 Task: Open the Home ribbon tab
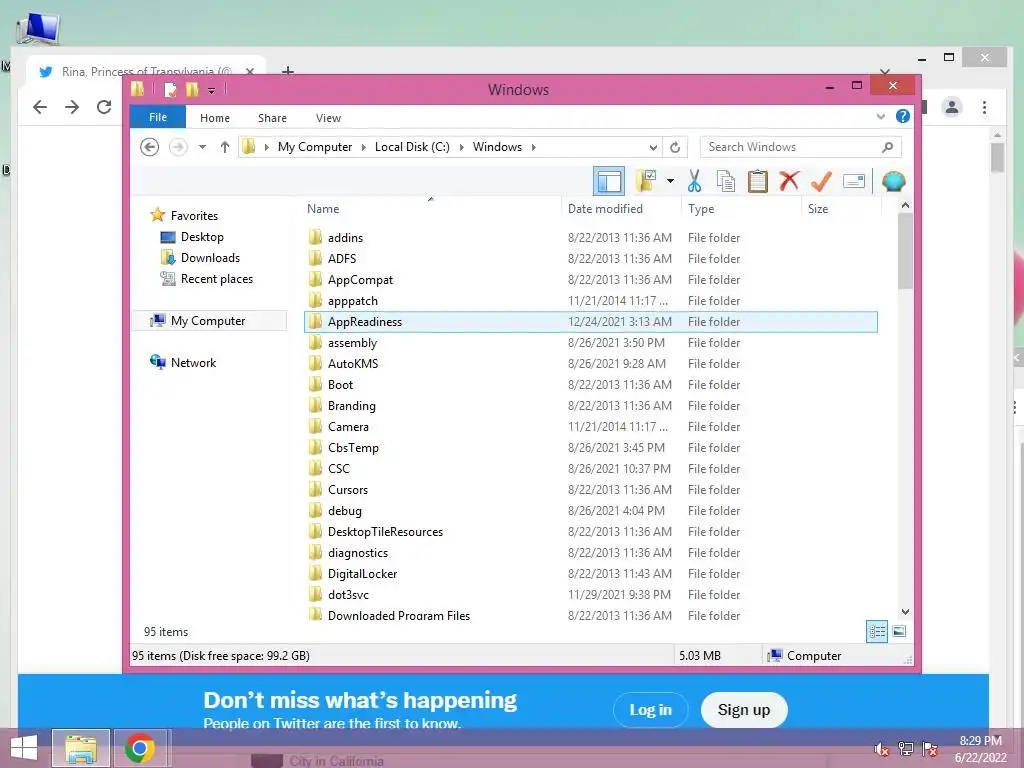click(215, 118)
